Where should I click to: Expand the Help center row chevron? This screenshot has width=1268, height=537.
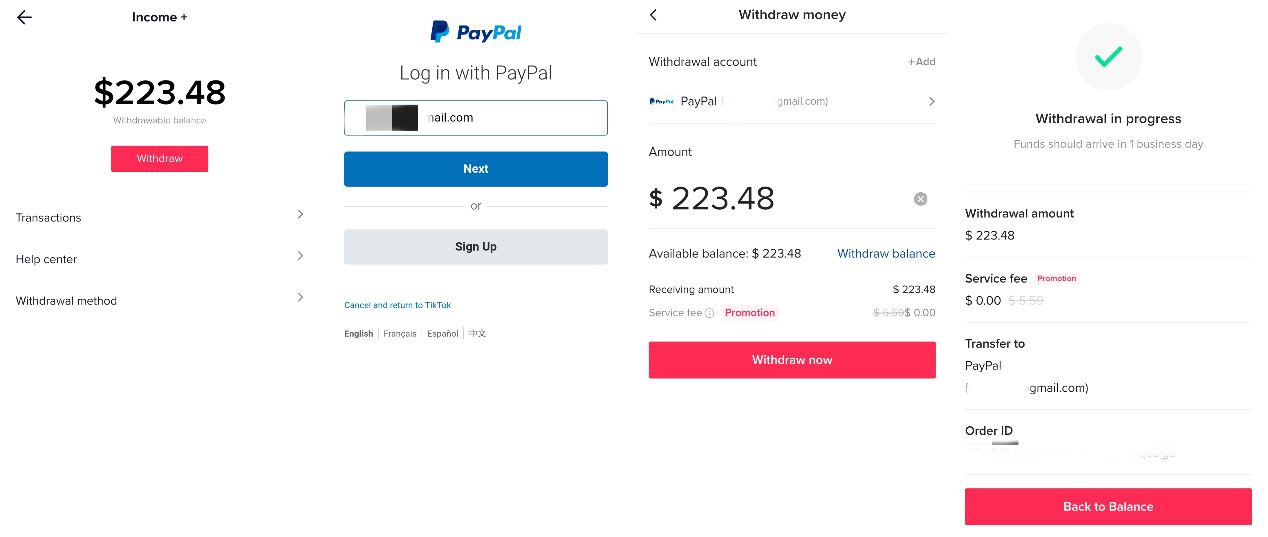[x=300, y=256]
